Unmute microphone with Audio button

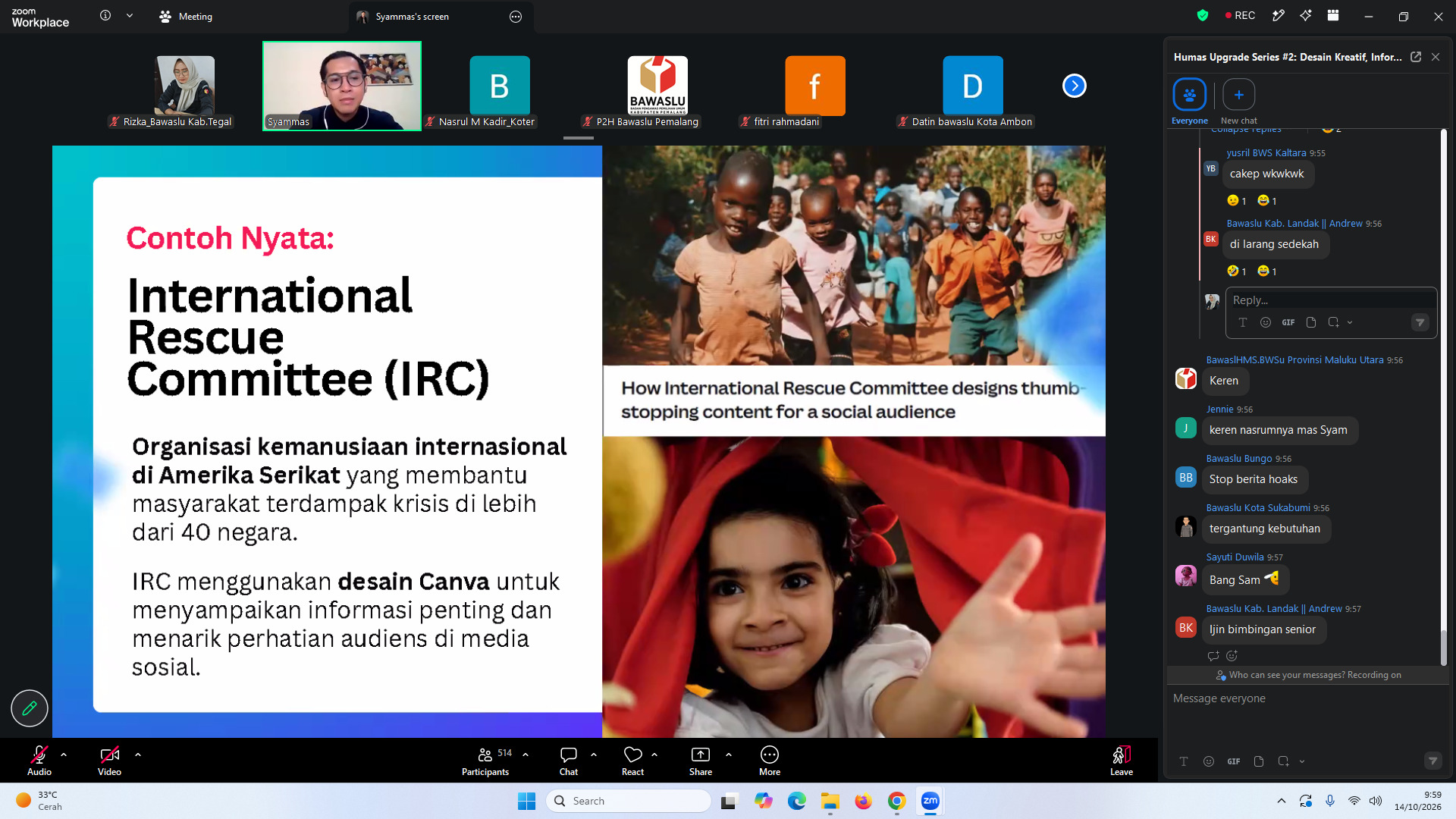point(39,761)
